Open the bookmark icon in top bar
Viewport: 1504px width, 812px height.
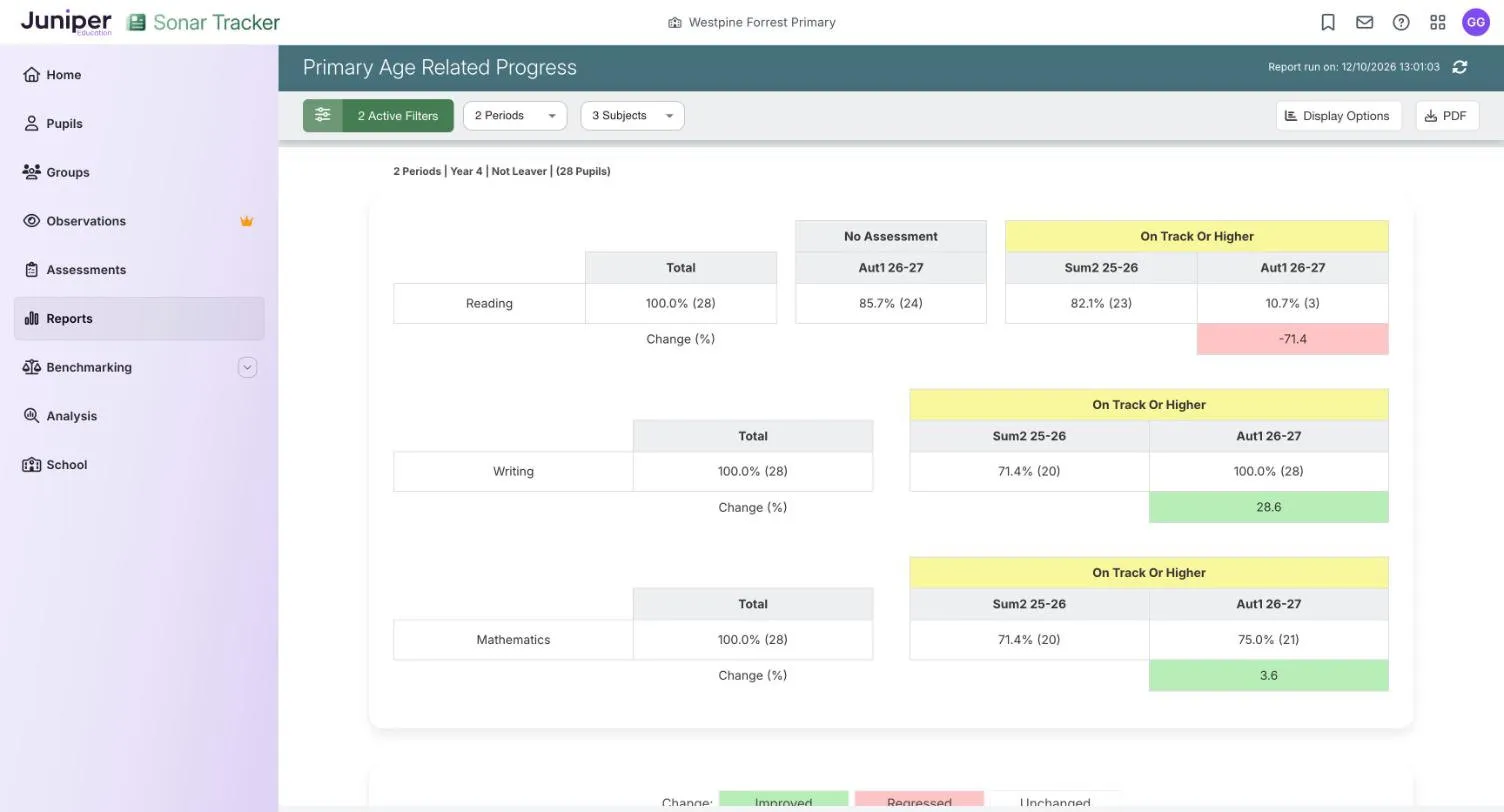point(1328,22)
